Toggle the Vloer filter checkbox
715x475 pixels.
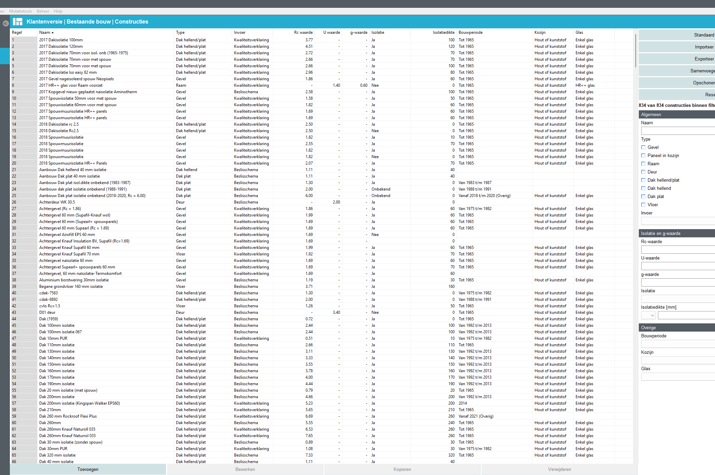[x=644, y=204]
